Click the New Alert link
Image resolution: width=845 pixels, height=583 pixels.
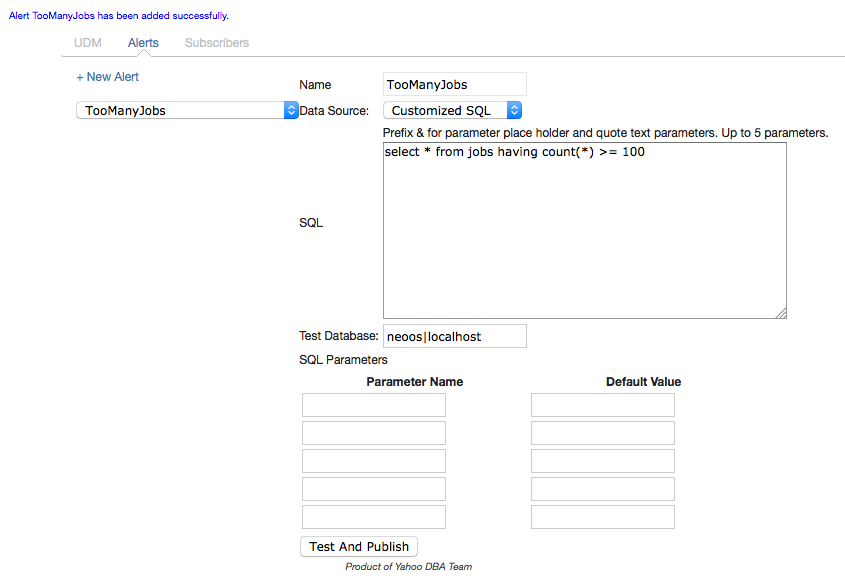108,77
